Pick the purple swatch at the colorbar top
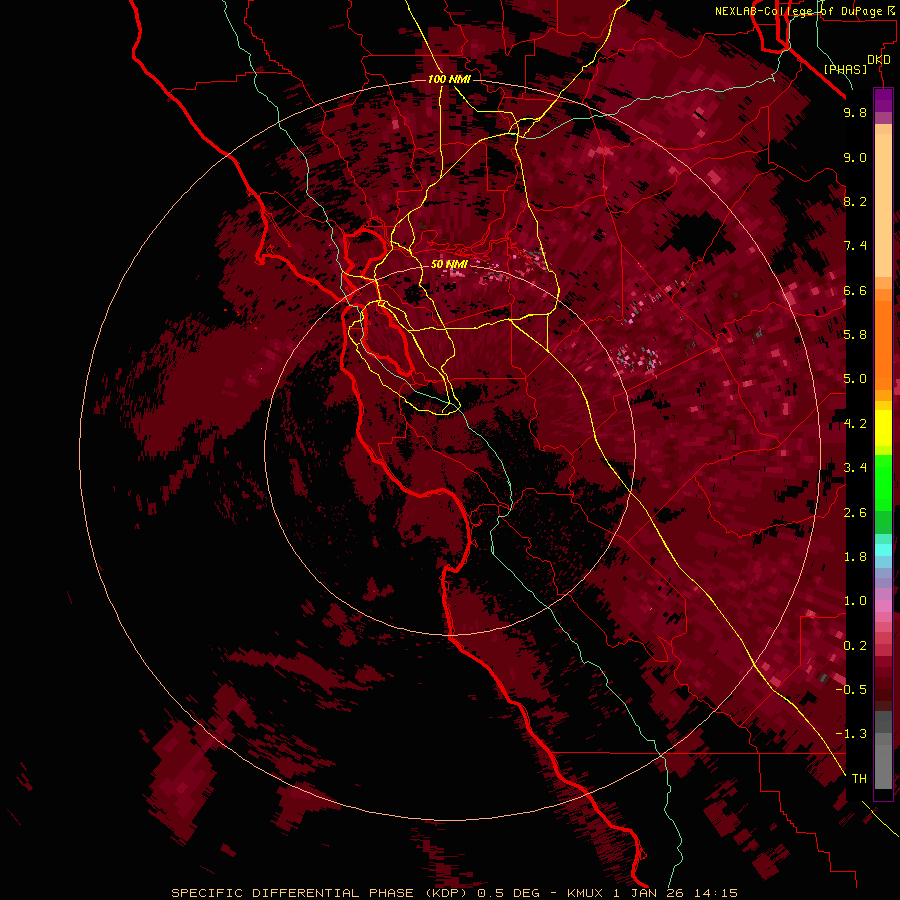Screen dimensions: 900x900 coord(883,100)
